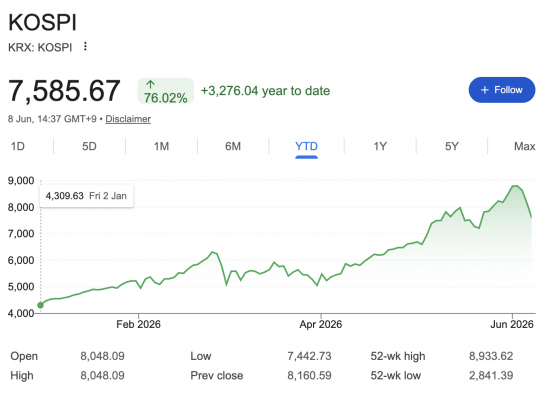Click the +3,276.04 year to date text

[x=265, y=91]
